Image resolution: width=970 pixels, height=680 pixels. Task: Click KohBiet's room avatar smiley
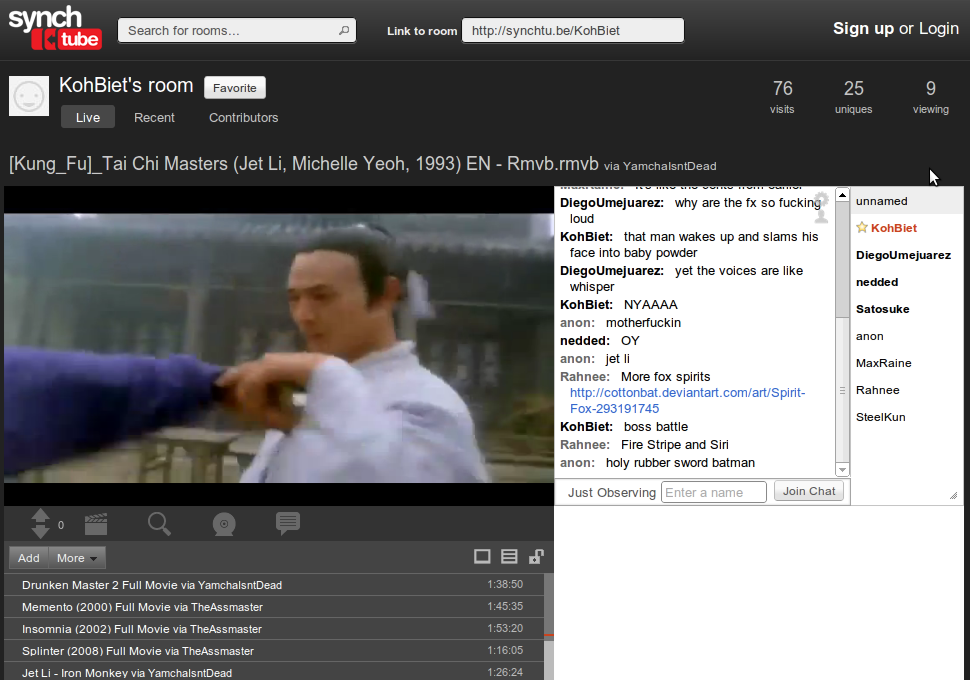tap(29, 97)
